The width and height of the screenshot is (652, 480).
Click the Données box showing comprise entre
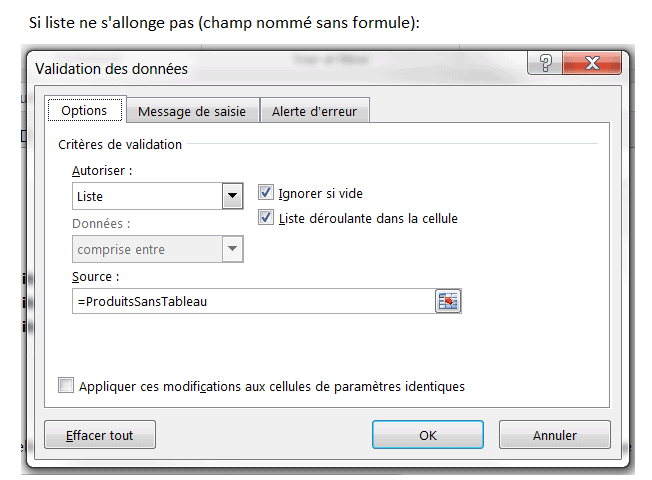click(x=147, y=248)
